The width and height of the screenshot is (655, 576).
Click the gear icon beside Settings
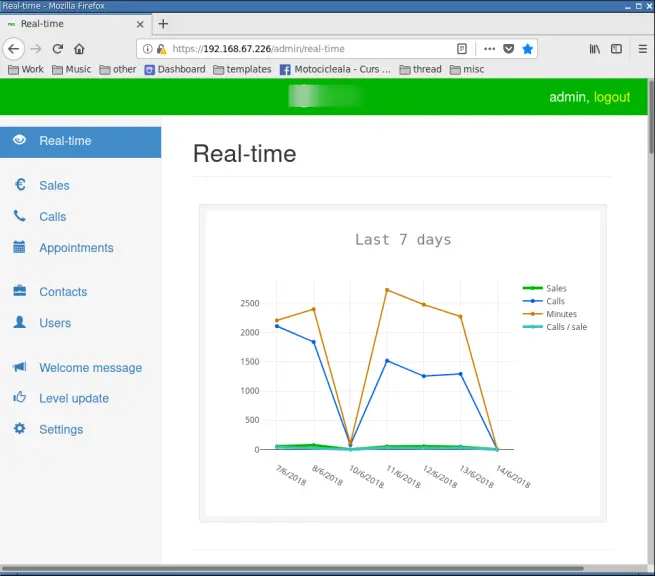(x=19, y=429)
